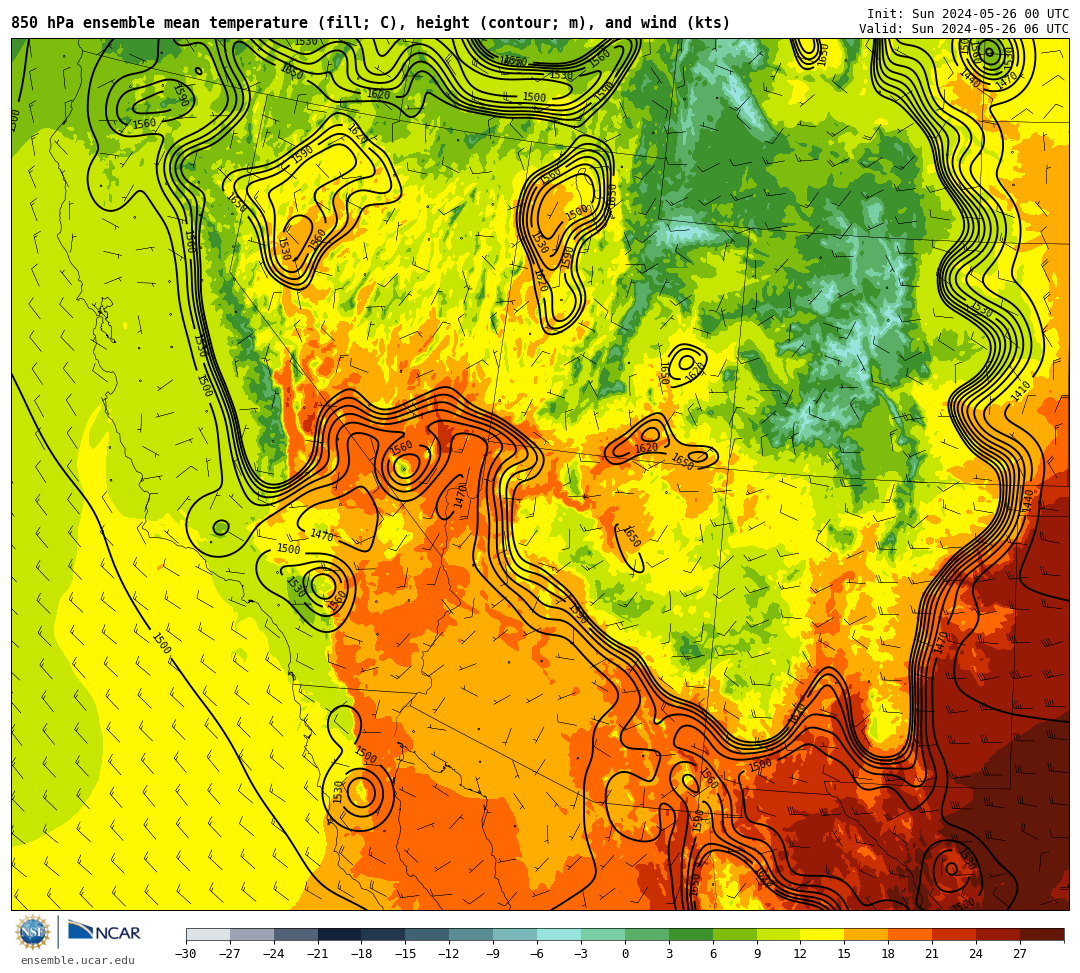Click the Init: Sun 2024-05-26 00 UTC text
1080x973 pixels.
pyautogui.click(x=968, y=14)
